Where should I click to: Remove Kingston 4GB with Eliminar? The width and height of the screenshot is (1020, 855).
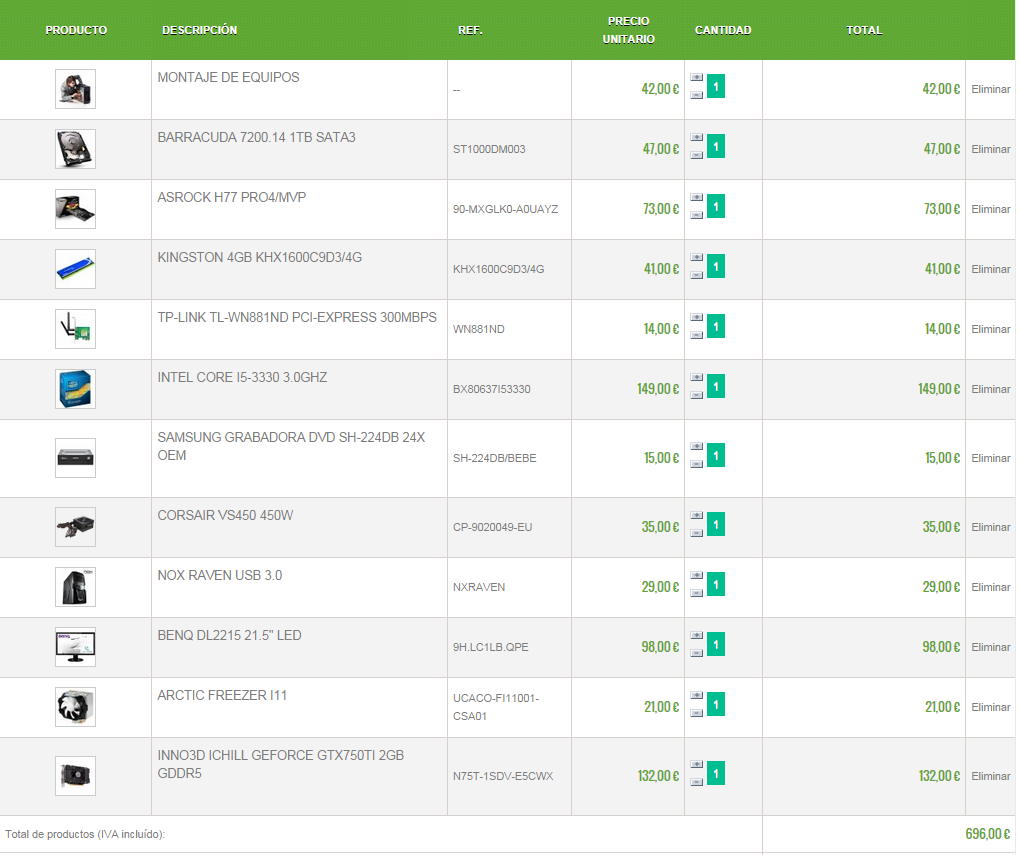click(x=991, y=269)
